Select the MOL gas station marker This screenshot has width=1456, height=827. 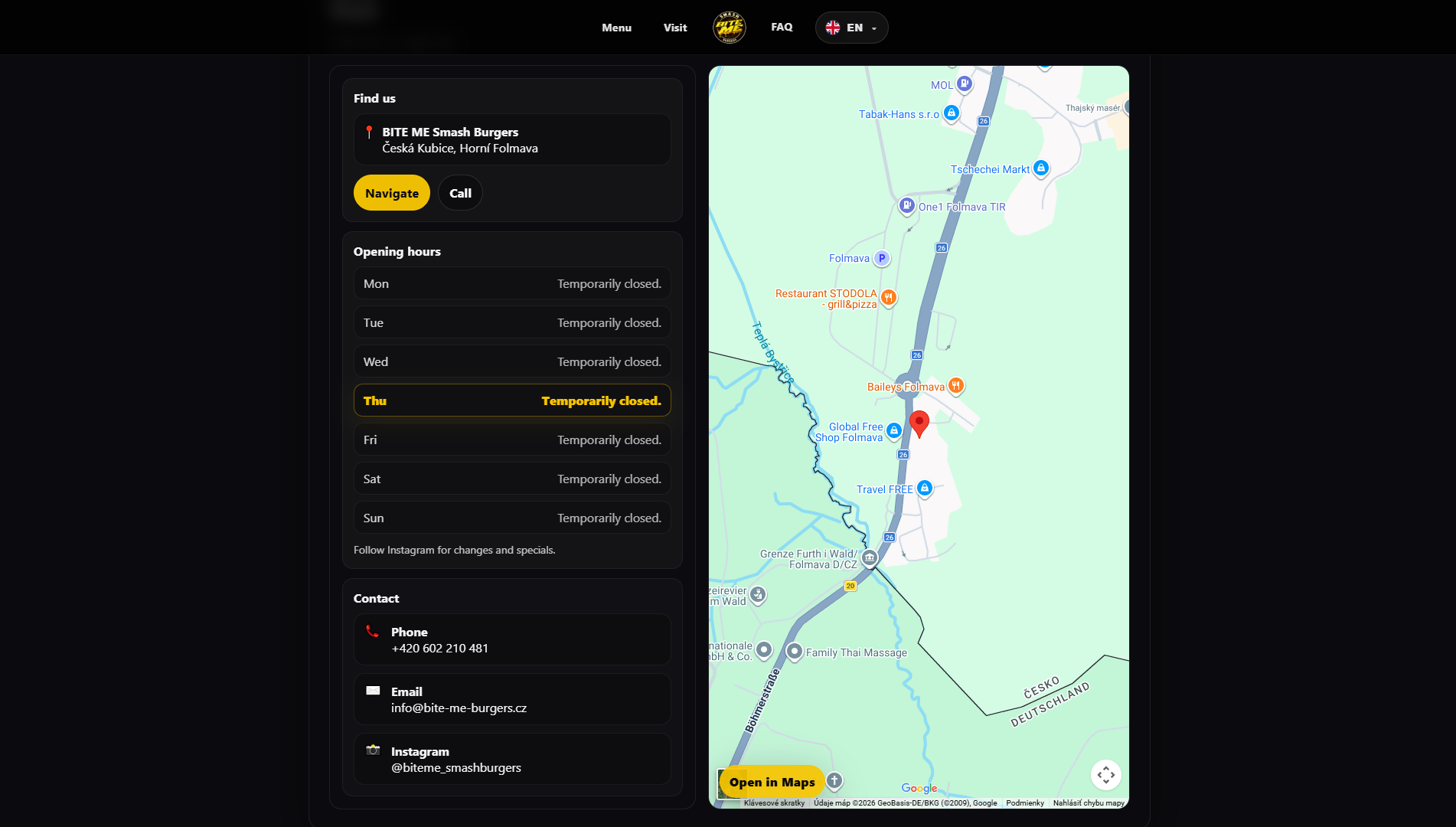click(x=965, y=83)
